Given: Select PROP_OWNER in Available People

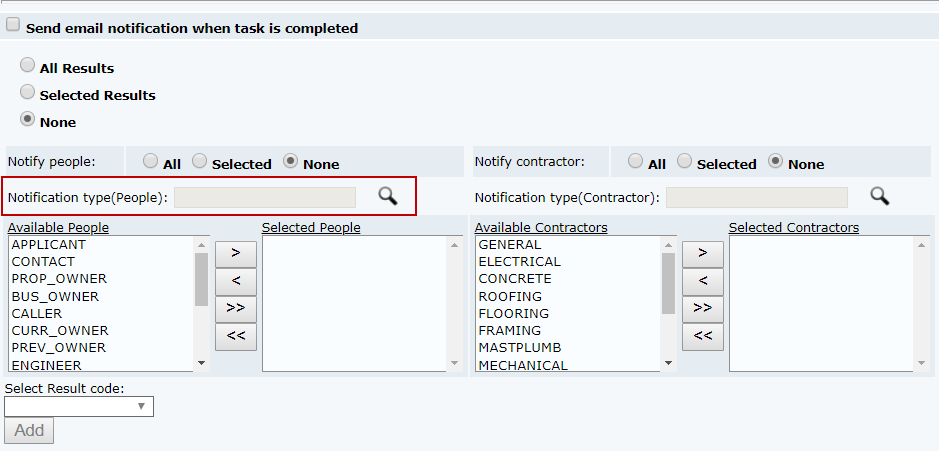Looking at the screenshot, I should point(59,279).
